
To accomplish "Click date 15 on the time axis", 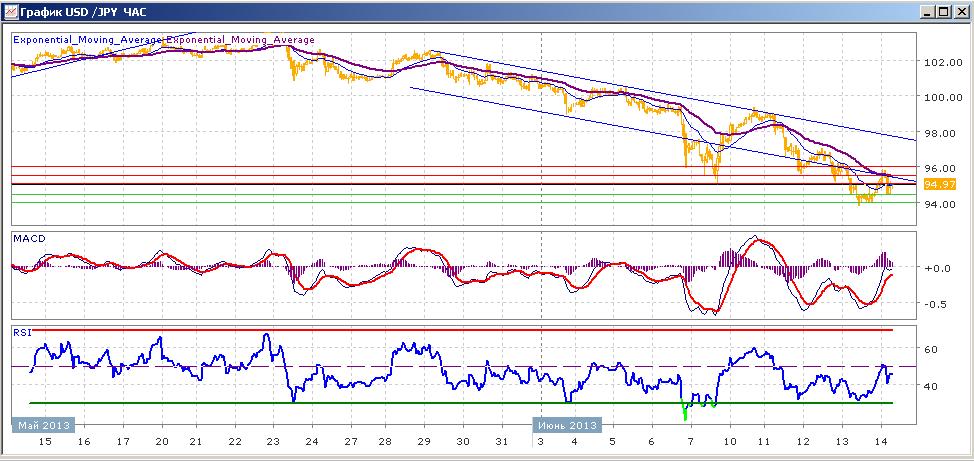I will coord(45,442).
